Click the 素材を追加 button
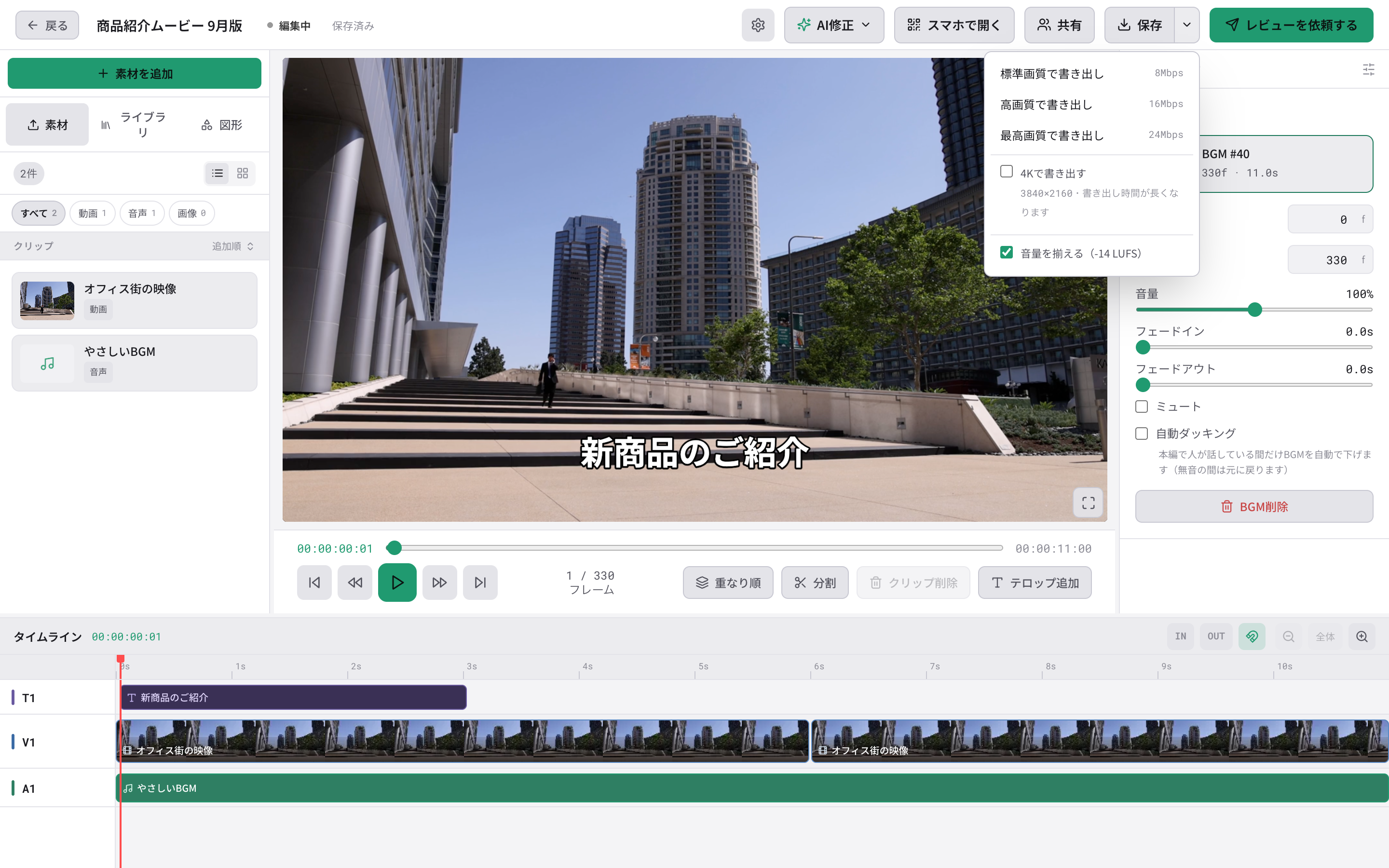 (x=134, y=73)
